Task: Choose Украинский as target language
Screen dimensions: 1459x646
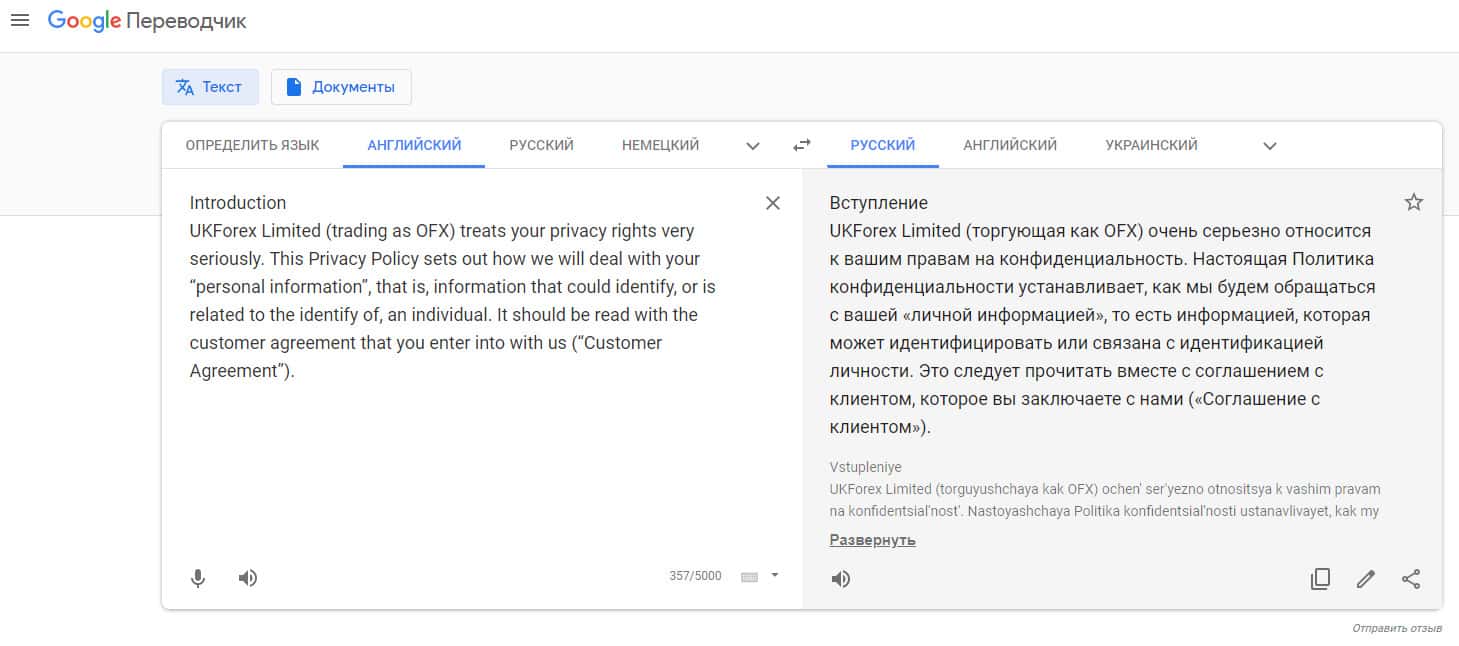Action: tap(1151, 145)
